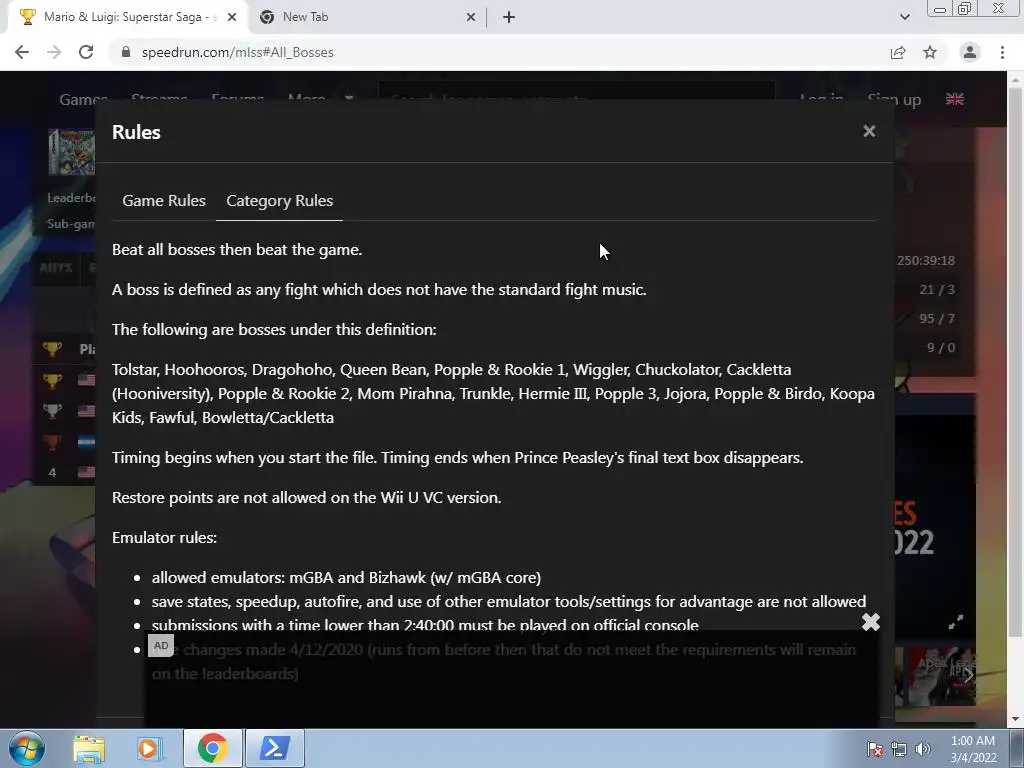Click the AD label badge
Screen dimensions: 1024x768
click(161, 646)
